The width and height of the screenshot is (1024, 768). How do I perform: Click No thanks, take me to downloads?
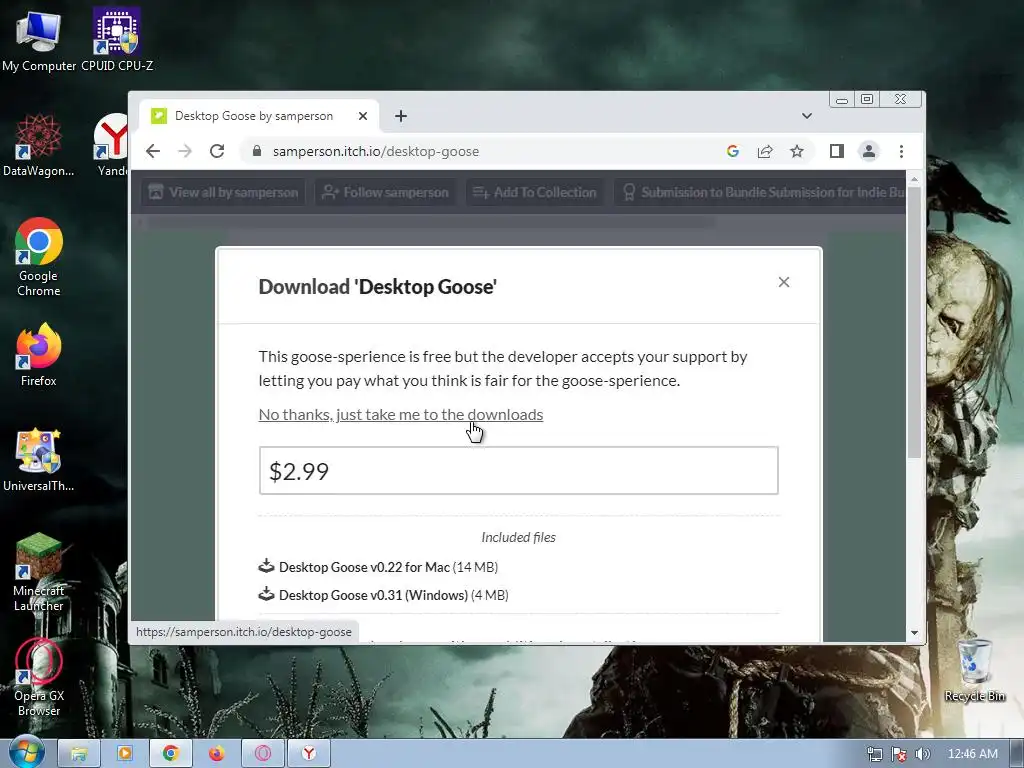coord(400,415)
